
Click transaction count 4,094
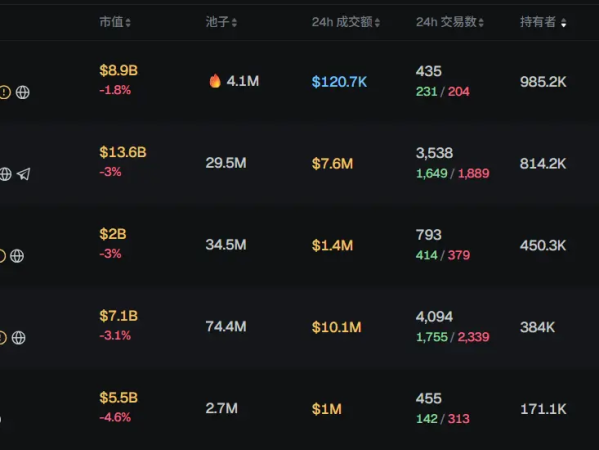[434, 316]
